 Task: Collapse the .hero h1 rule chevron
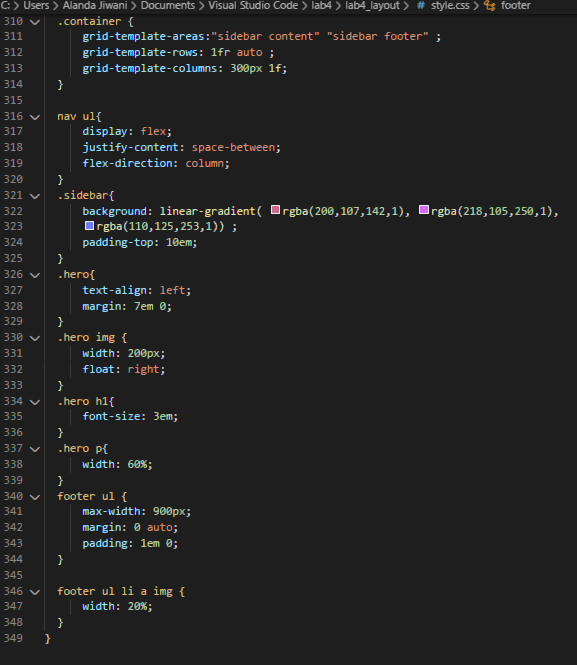pyautogui.click(x=35, y=402)
